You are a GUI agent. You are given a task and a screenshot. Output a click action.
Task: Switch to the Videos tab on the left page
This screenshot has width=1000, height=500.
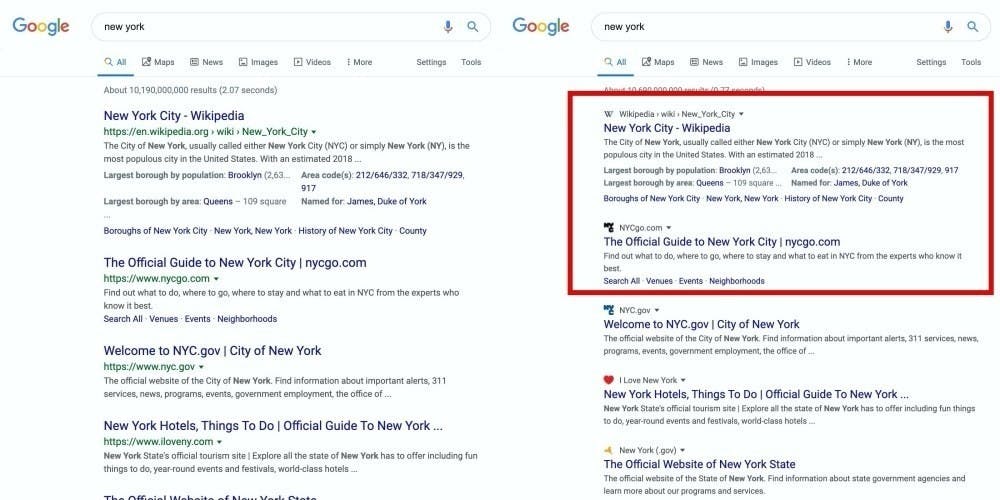pyautogui.click(x=312, y=62)
